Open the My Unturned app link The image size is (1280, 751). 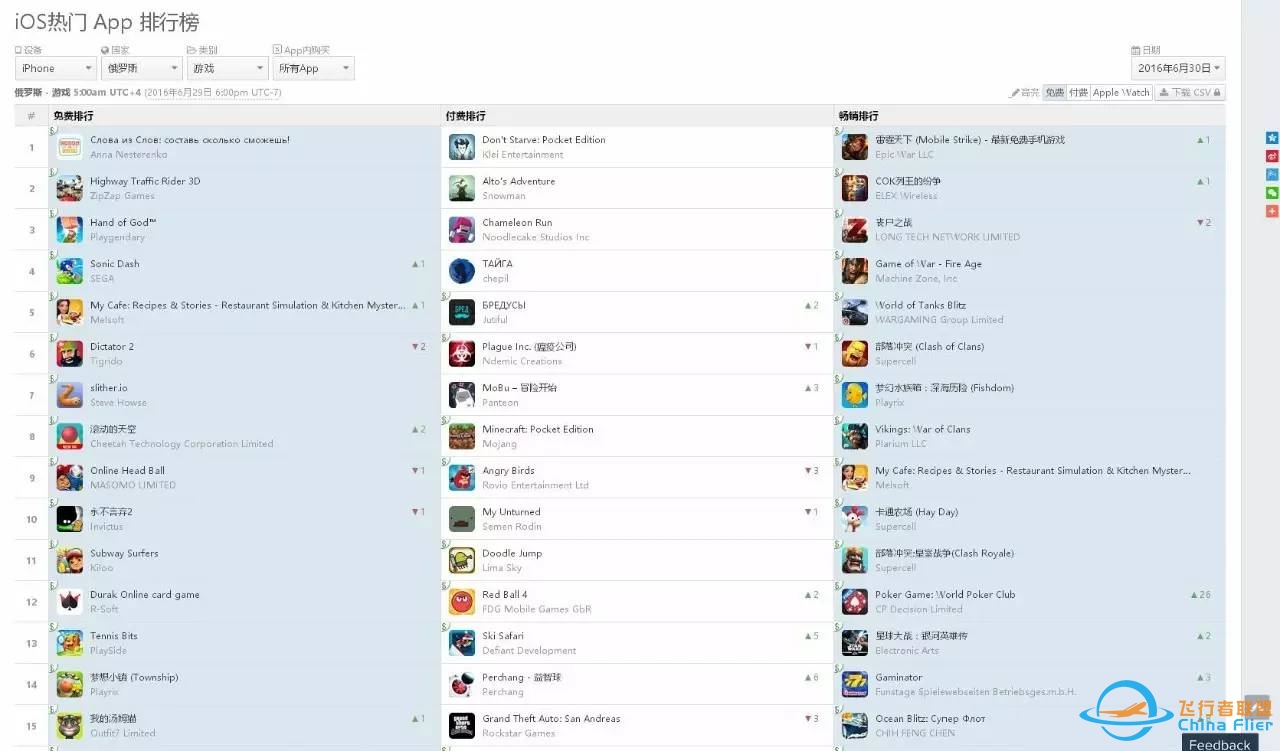(x=511, y=512)
